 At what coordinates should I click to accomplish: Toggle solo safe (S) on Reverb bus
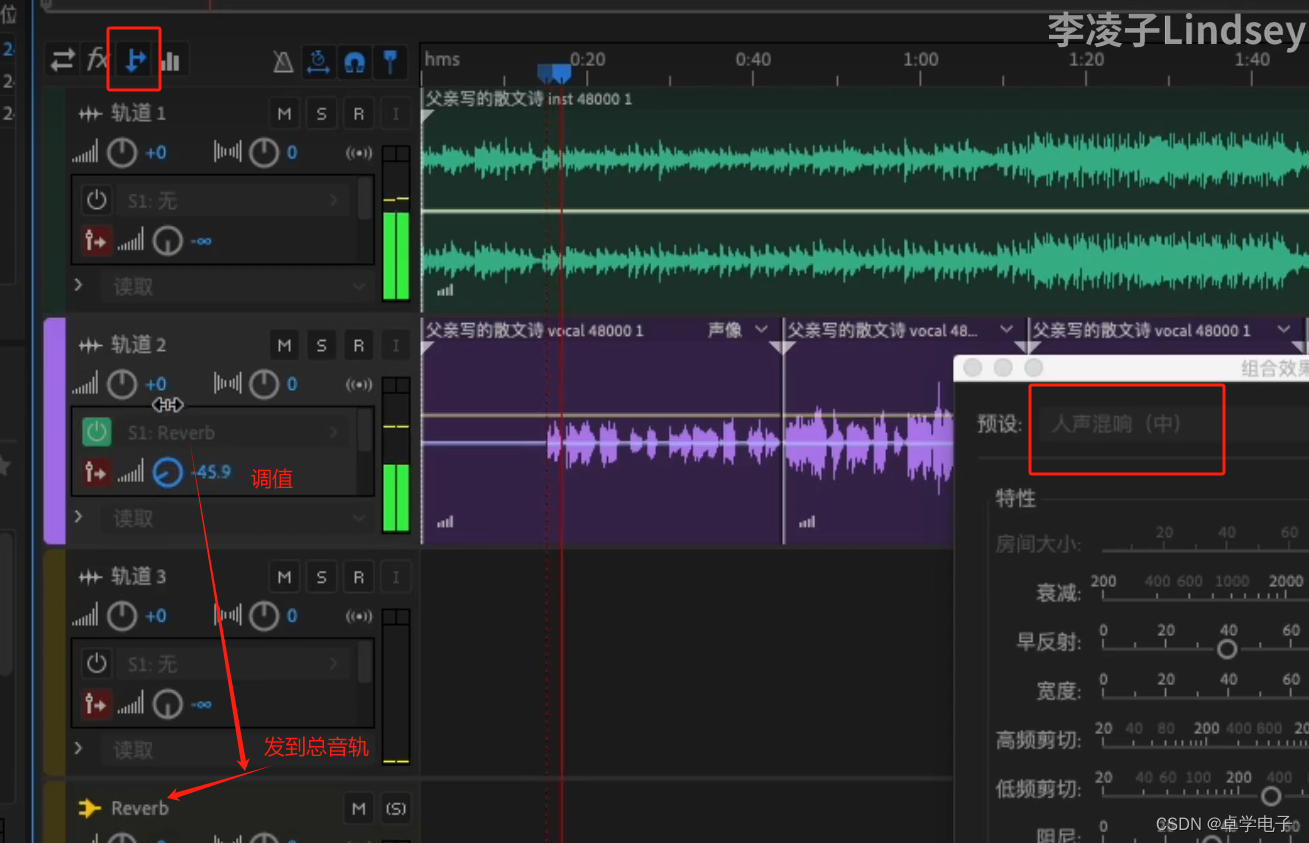(x=396, y=808)
